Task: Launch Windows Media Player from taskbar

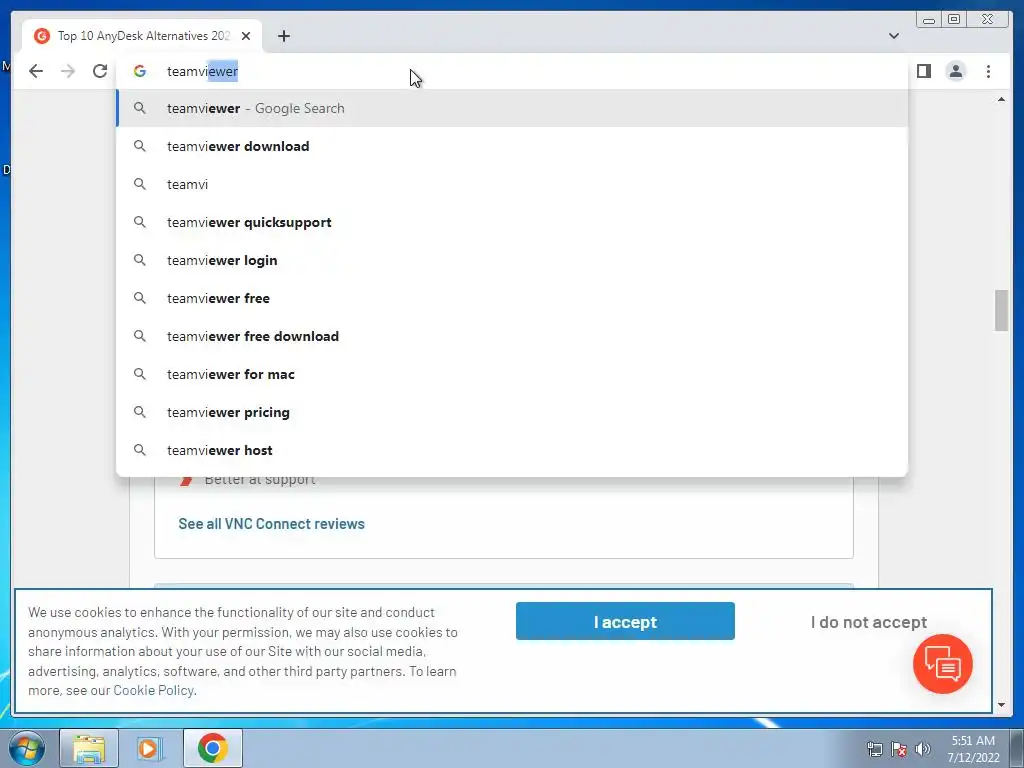Action: pyautogui.click(x=150, y=748)
